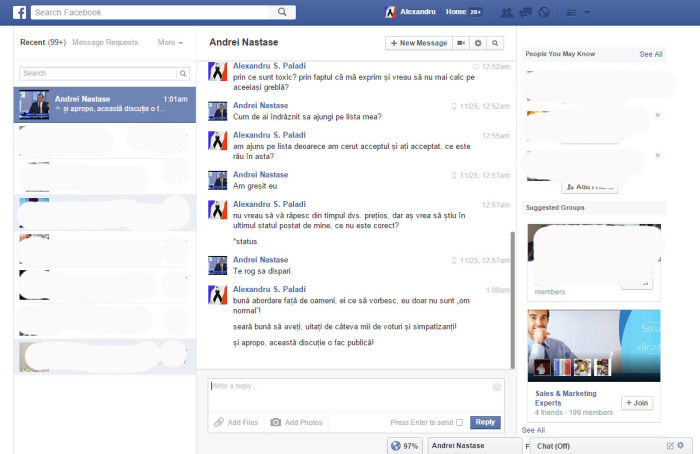This screenshot has width=700, height=454.
Task: Join Sales & Marketing Experts group
Action: click(x=637, y=403)
